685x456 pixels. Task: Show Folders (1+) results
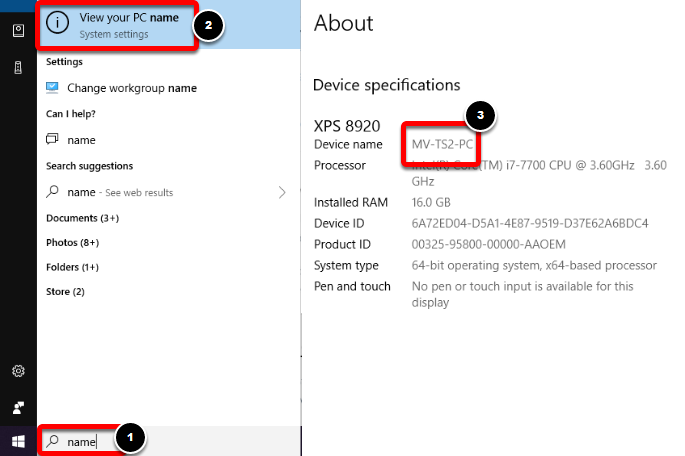tap(73, 267)
